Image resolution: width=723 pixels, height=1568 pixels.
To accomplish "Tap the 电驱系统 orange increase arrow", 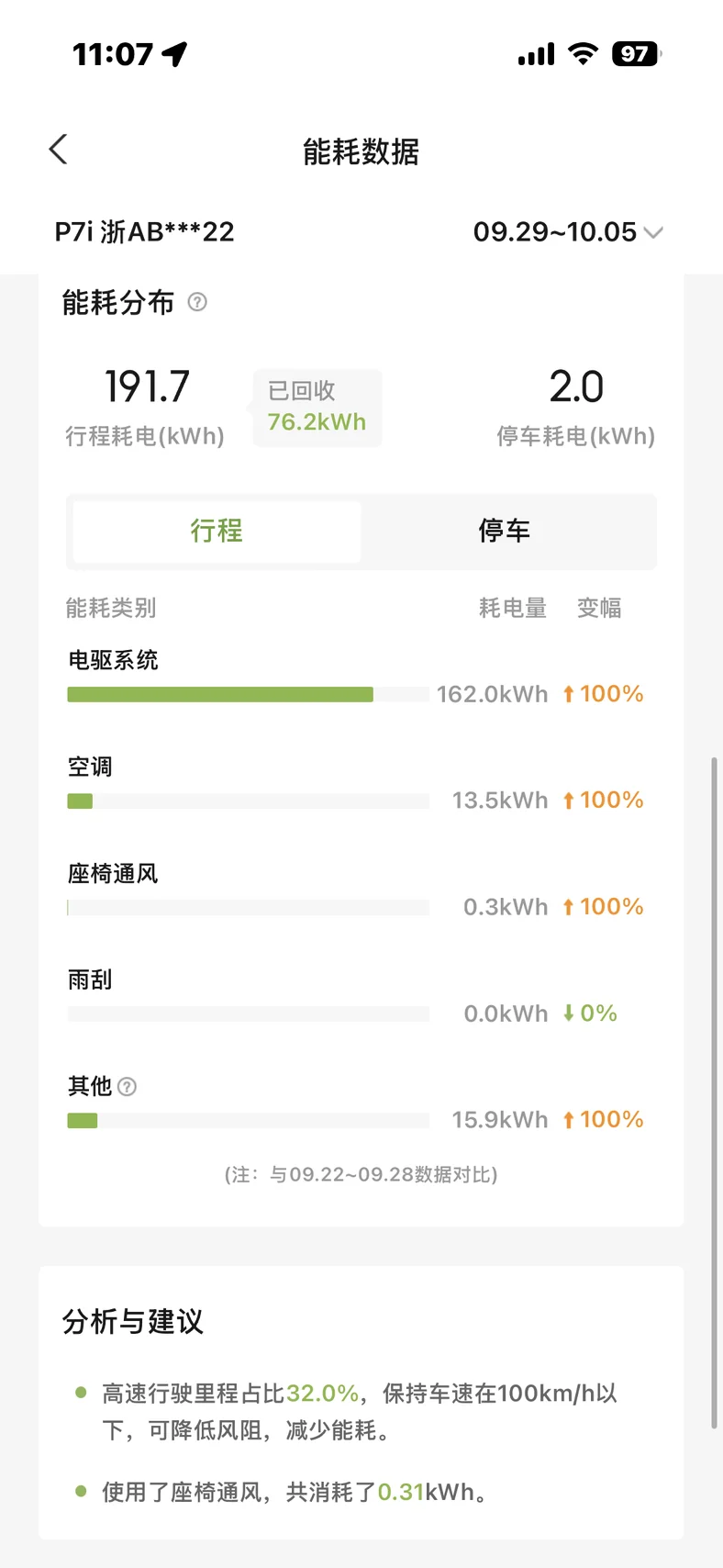I will [x=569, y=694].
